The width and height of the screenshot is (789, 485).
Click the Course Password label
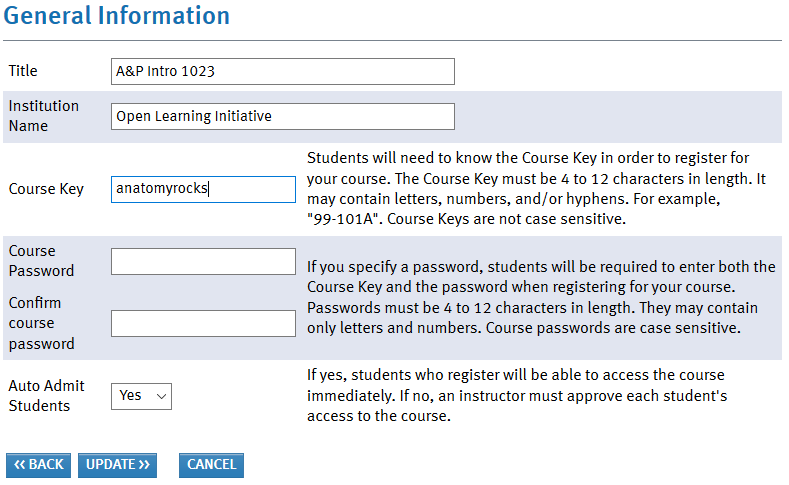pyautogui.click(x=41, y=261)
